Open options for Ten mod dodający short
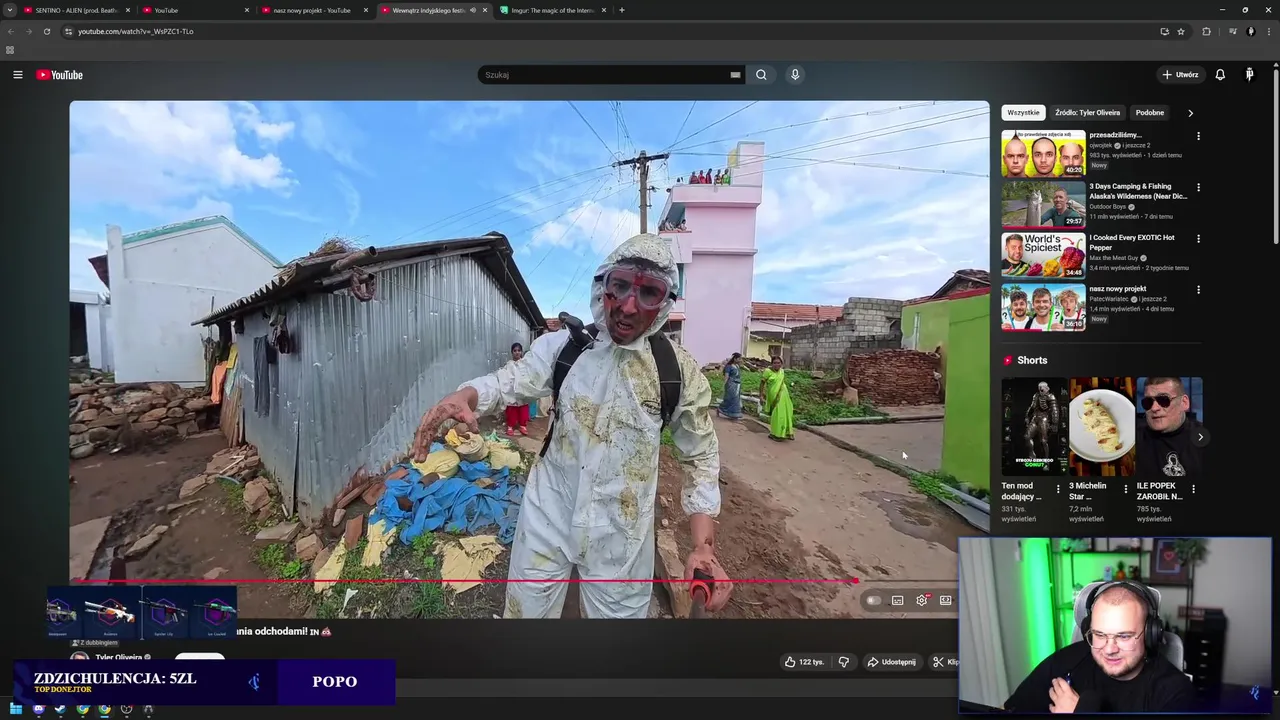Image resolution: width=1280 pixels, height=720 pixels. [1058, 490]
